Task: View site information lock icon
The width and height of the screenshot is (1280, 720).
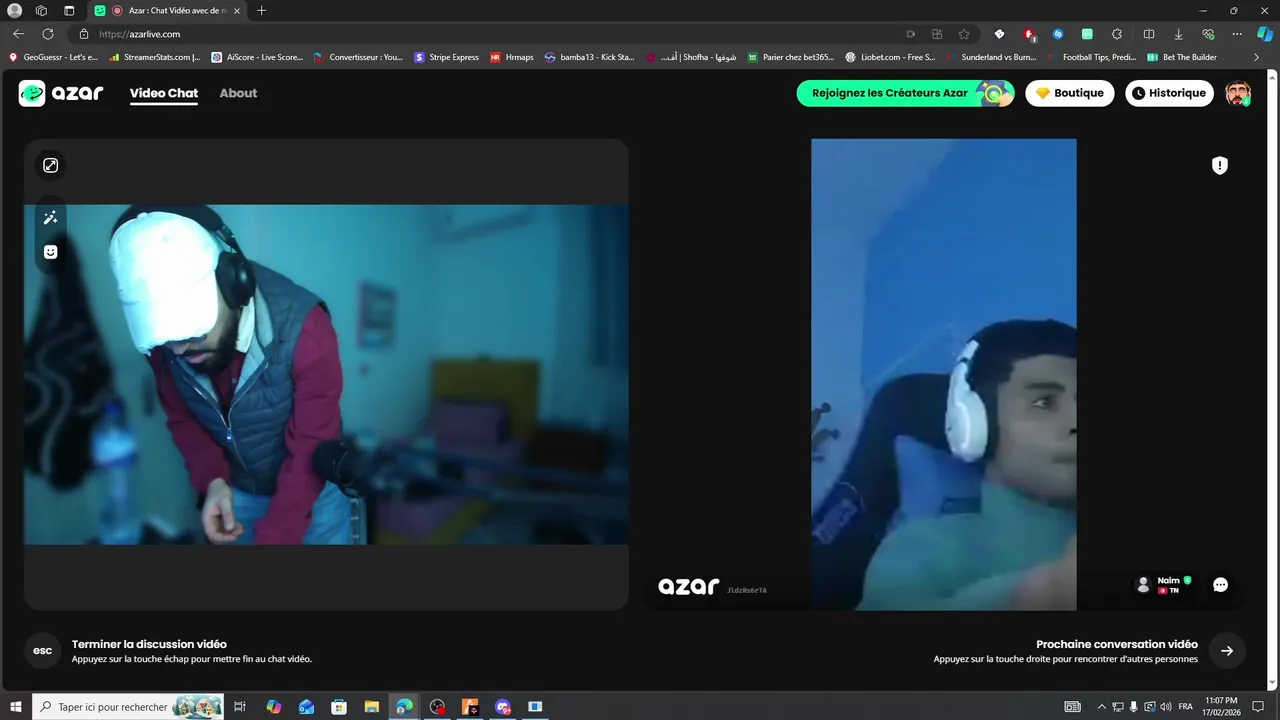Action: click(84, 34)
